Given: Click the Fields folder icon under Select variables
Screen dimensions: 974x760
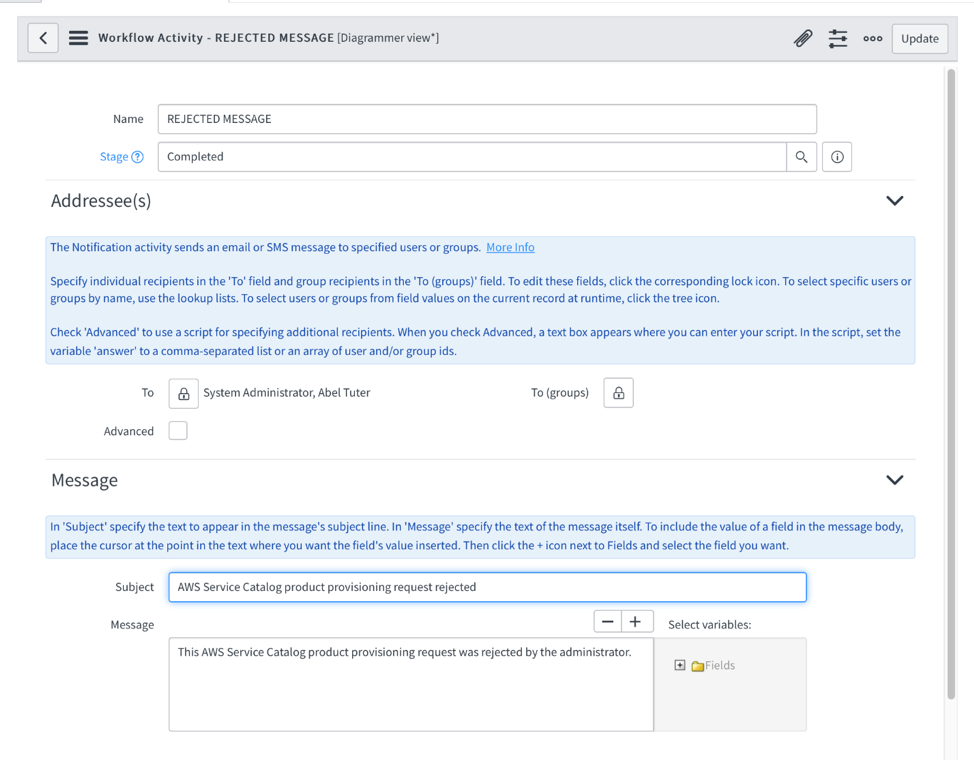Looking at the screenshot, I should pos(696,664).
